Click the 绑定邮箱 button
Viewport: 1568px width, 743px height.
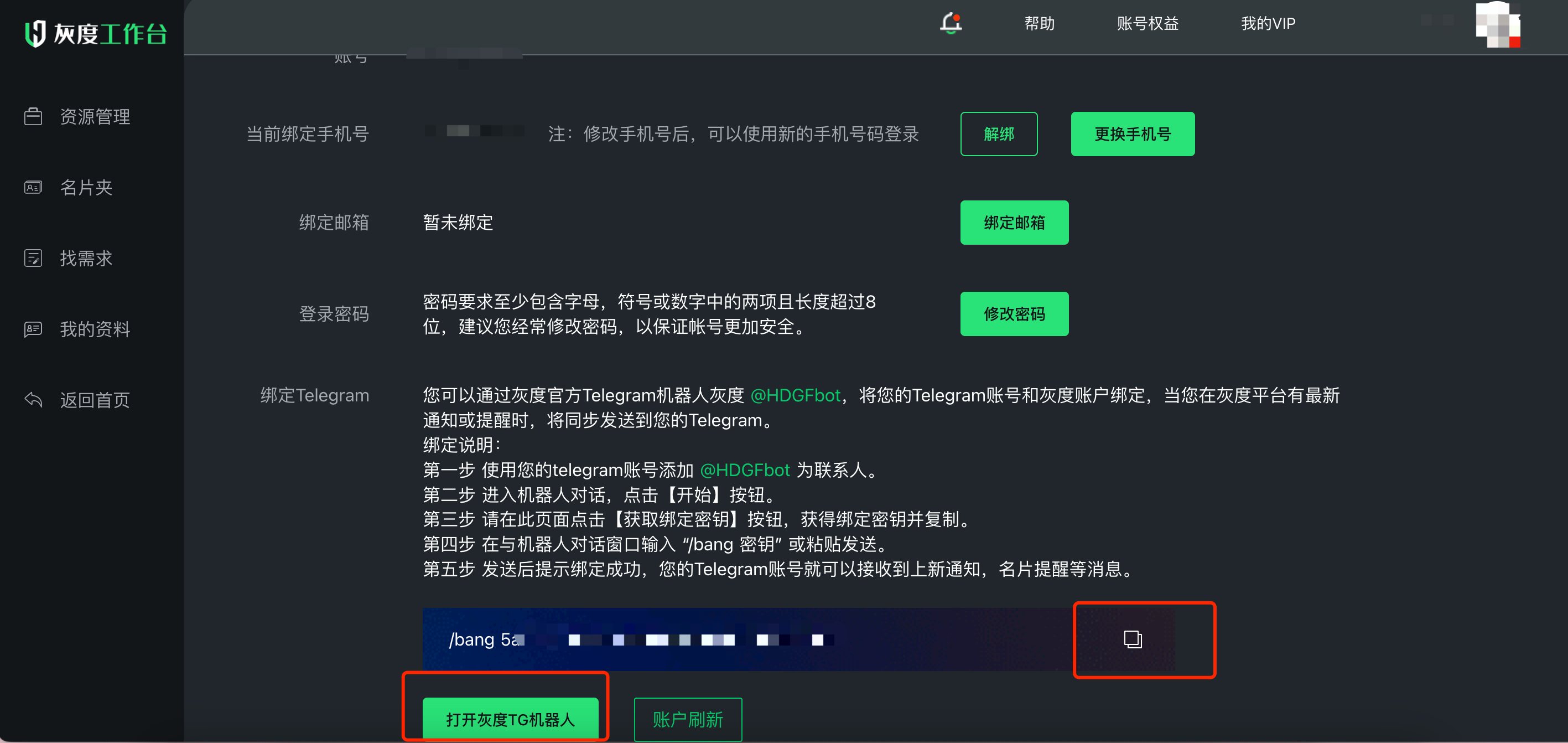tap(1014, 223)
